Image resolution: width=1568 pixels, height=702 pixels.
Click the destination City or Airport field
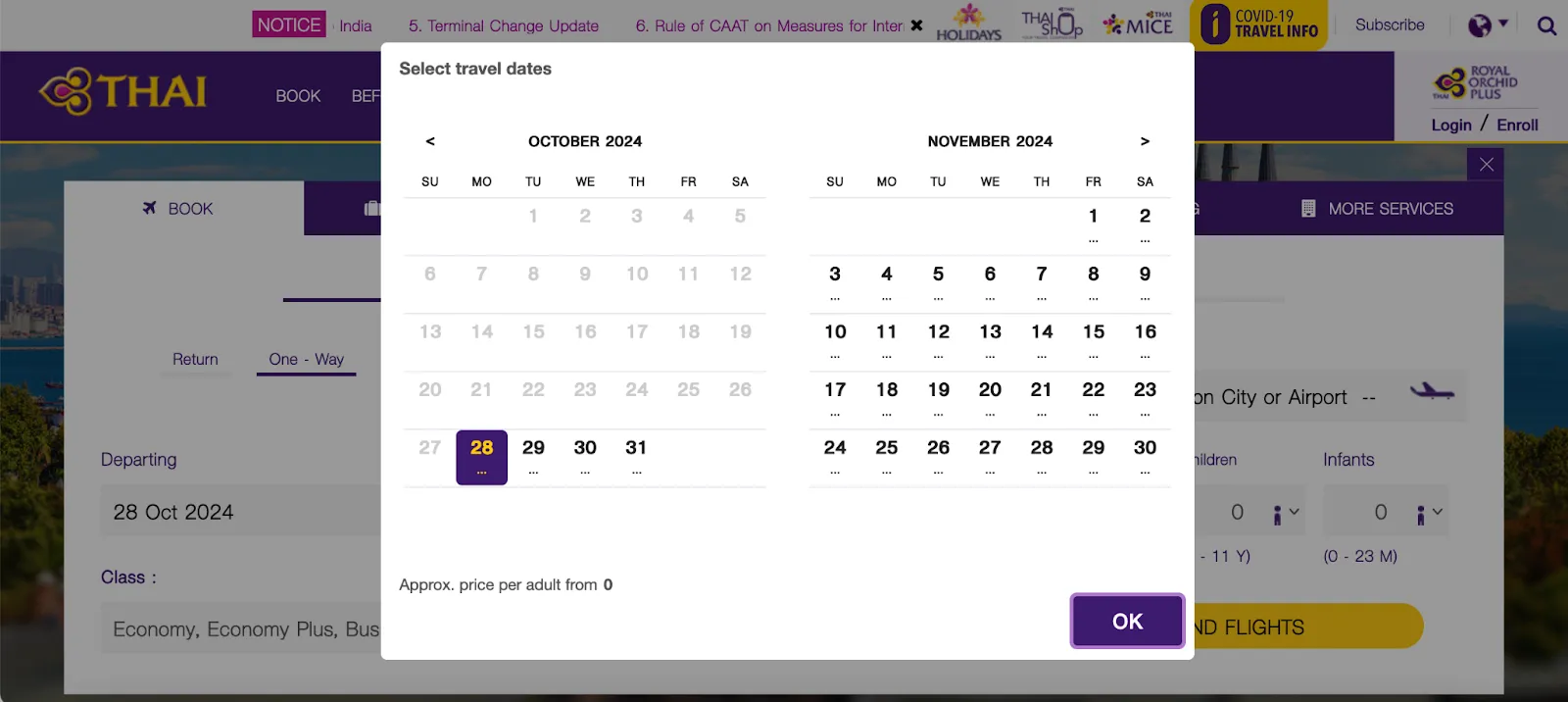click(1330, 396)
